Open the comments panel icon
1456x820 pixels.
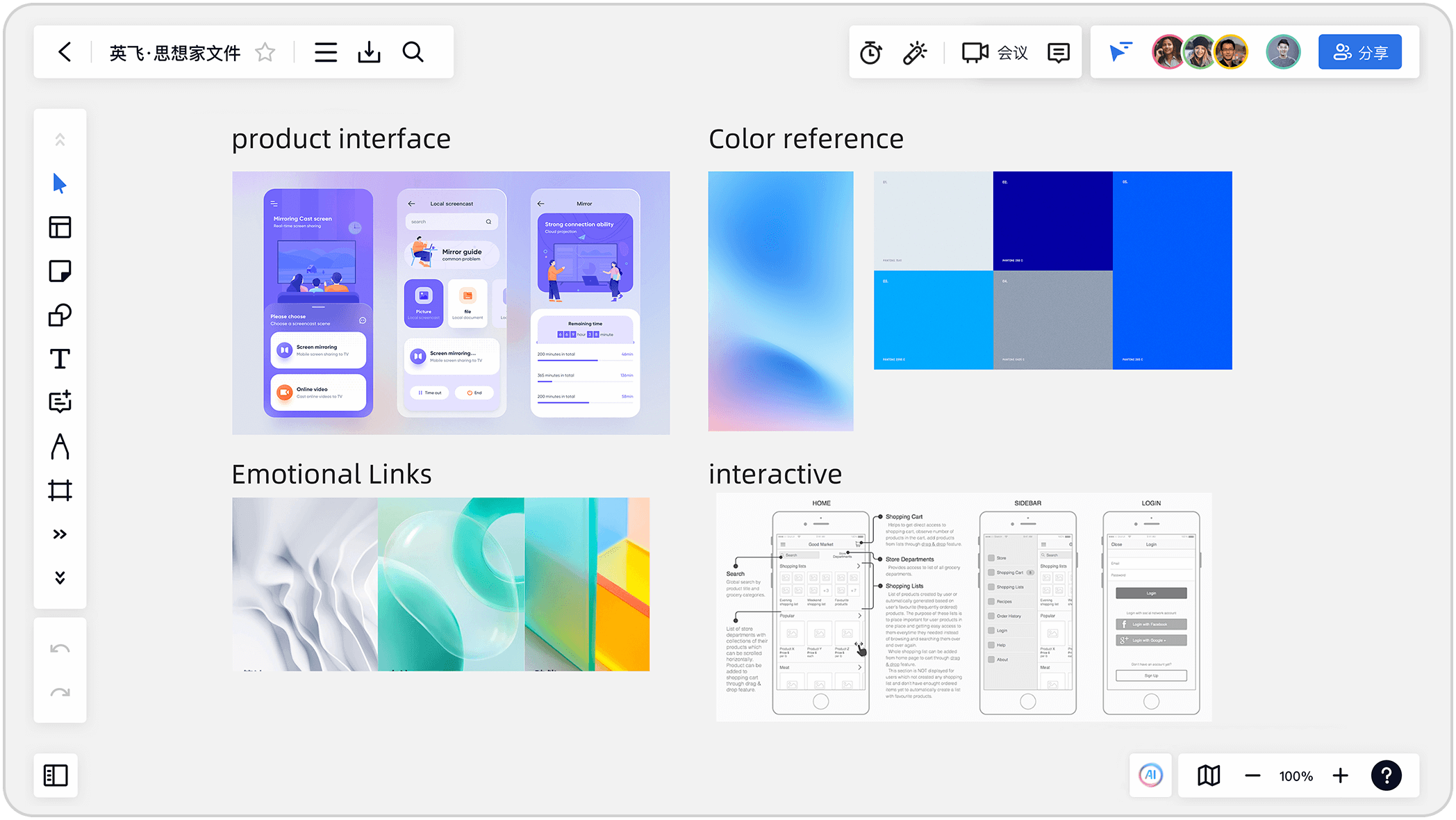point(1058,52)
